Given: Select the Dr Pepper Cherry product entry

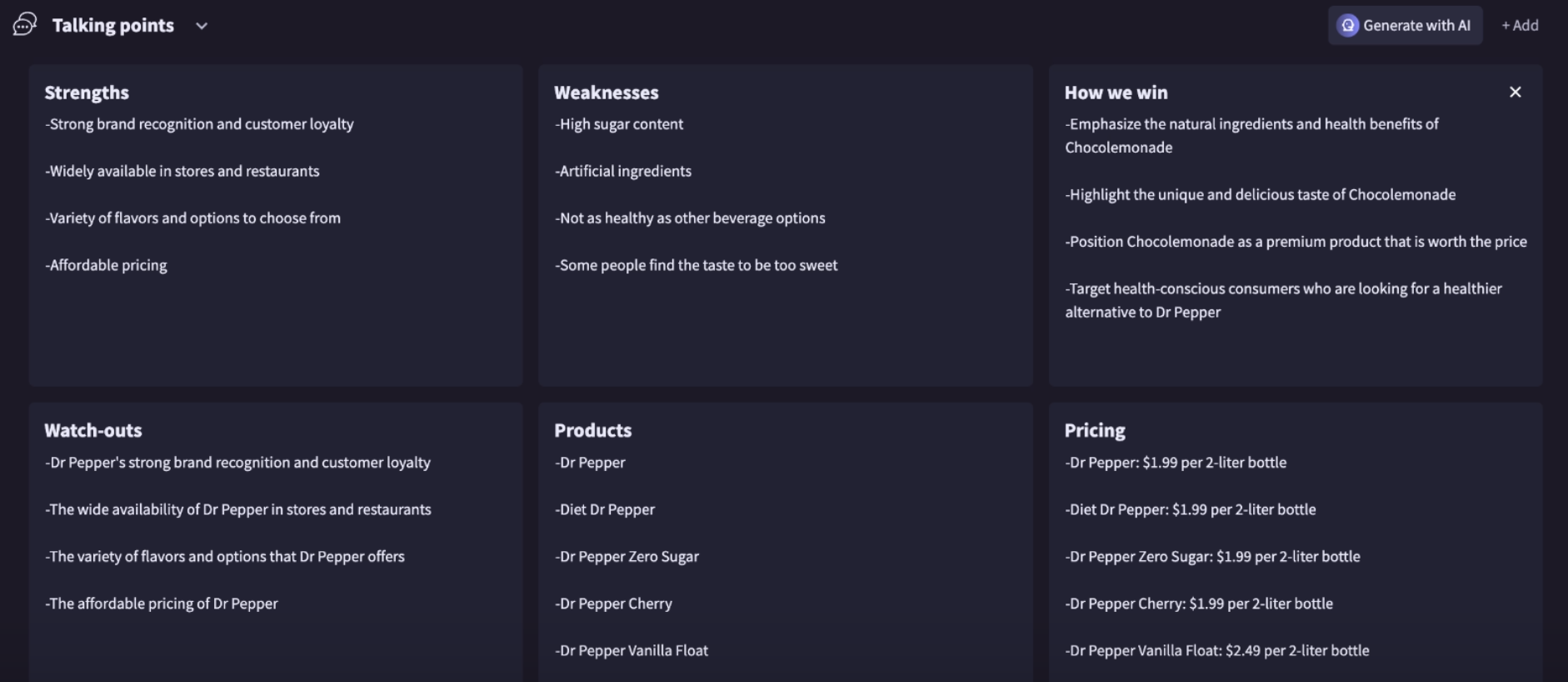Looking at the screenshot, I should pos(613,603).
